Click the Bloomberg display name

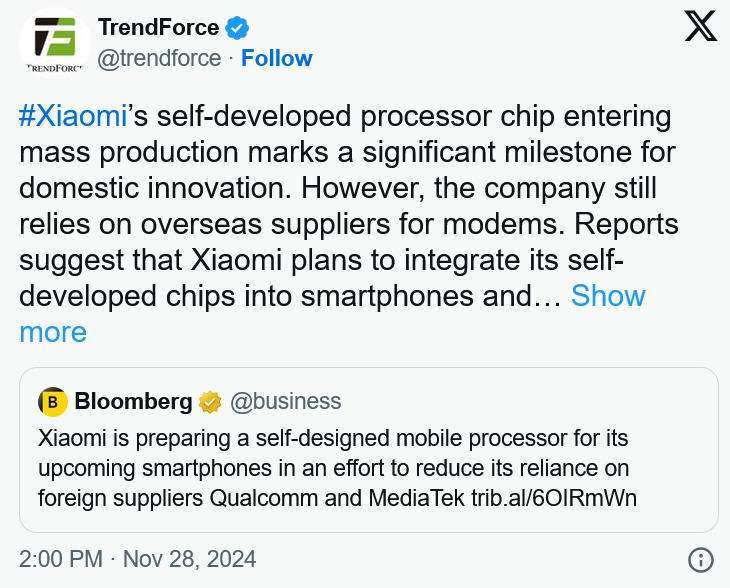pos(133,402)
